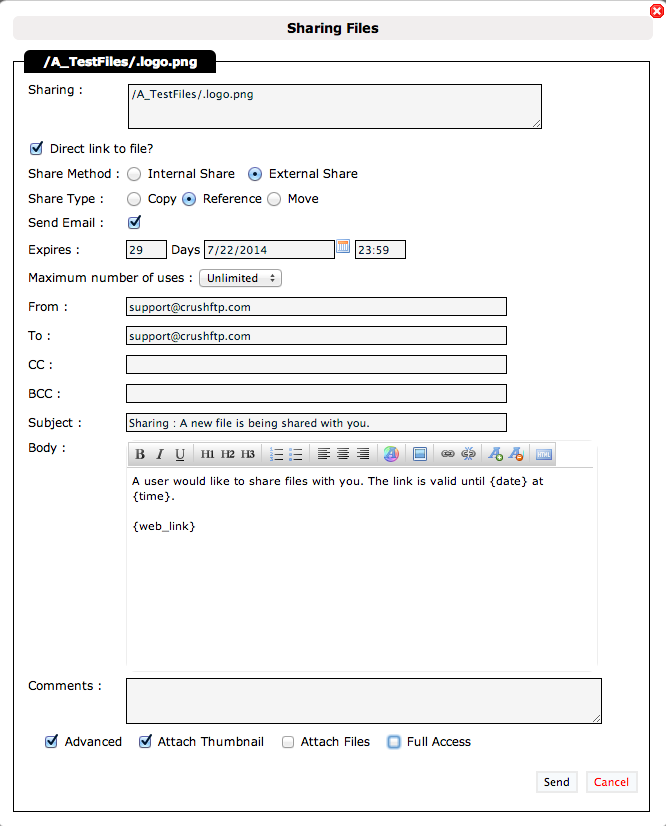Screen dimensions: 666x826
Task: Insert a bulleted list
Action: 296,454
